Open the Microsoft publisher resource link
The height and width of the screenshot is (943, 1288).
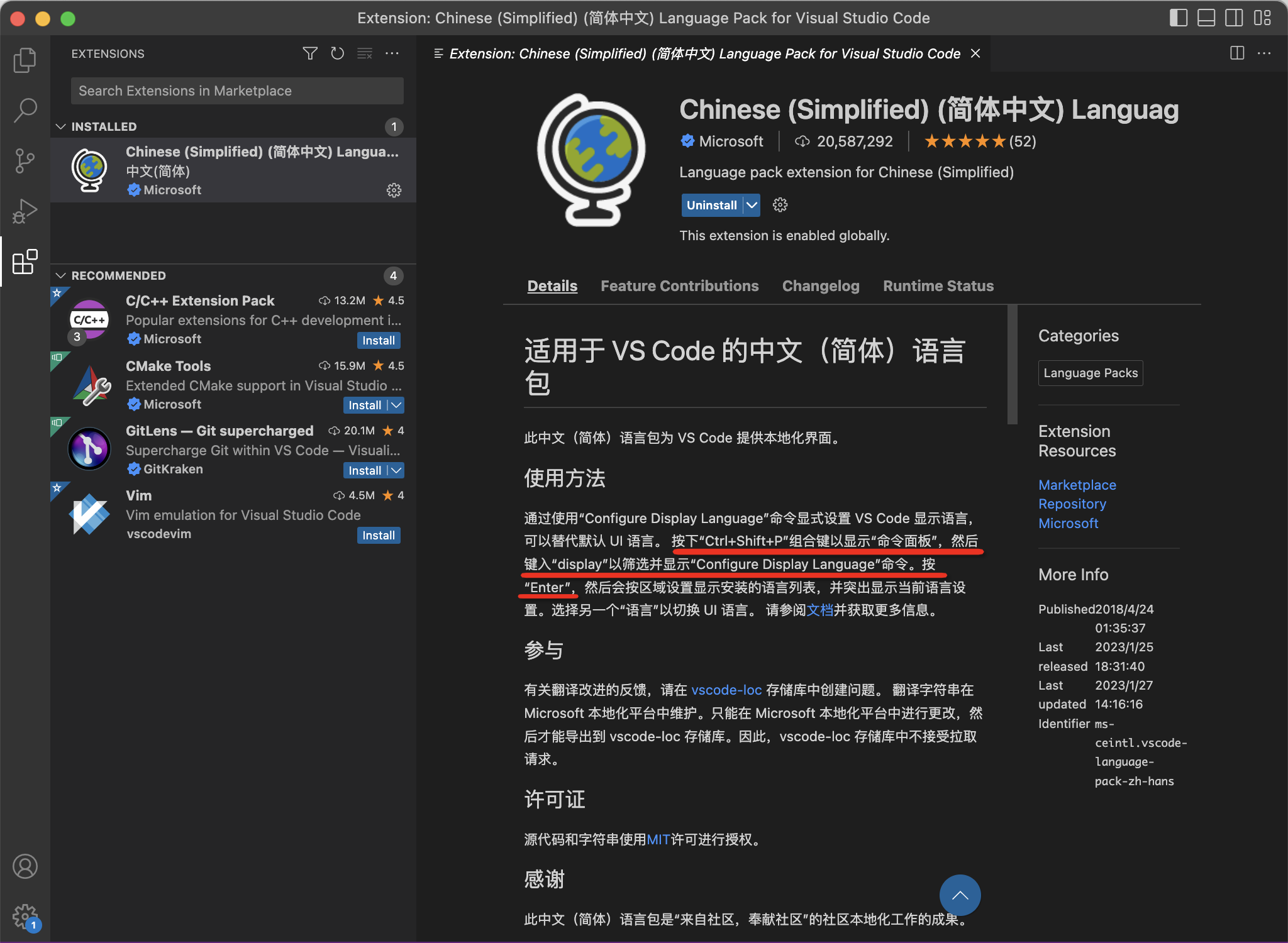pos(1069,523)
